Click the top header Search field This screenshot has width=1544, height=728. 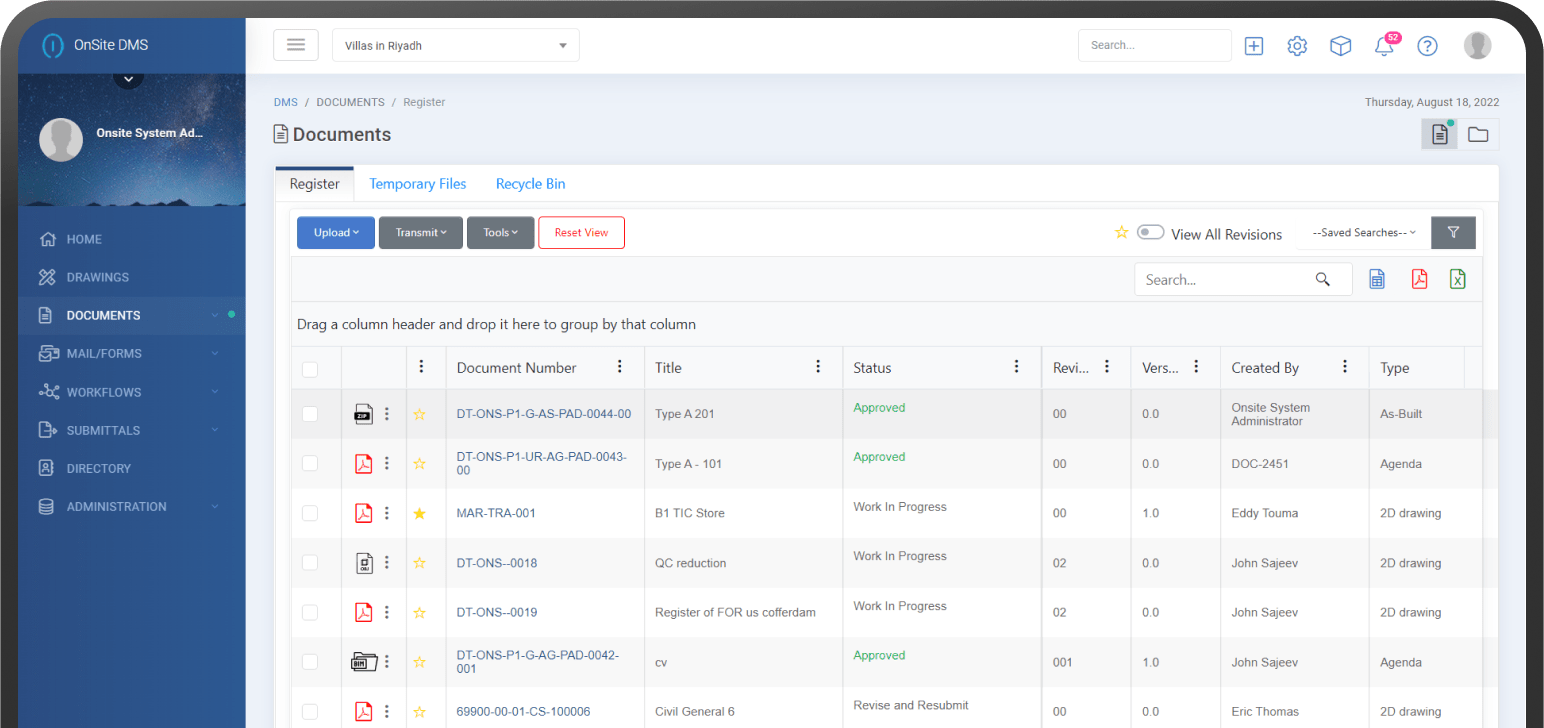tap(1155, 45)
